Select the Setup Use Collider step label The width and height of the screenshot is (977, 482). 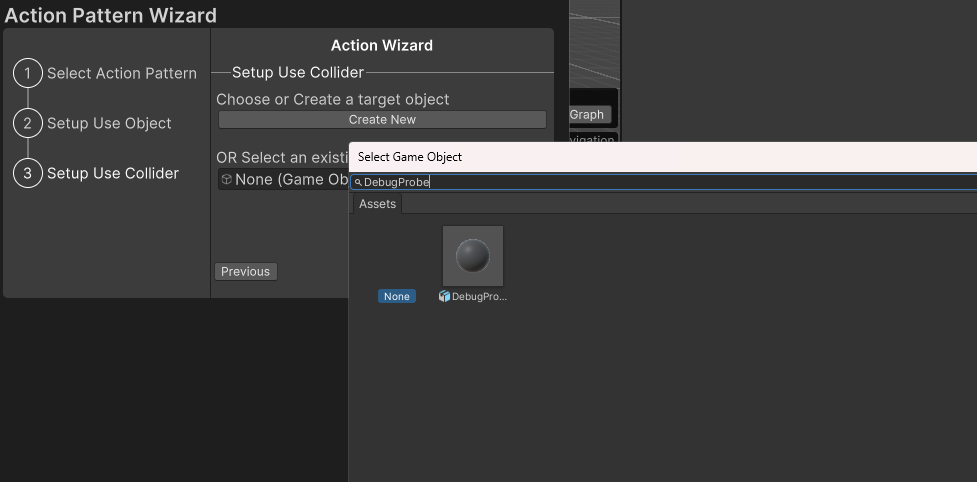tap(113, 173)
